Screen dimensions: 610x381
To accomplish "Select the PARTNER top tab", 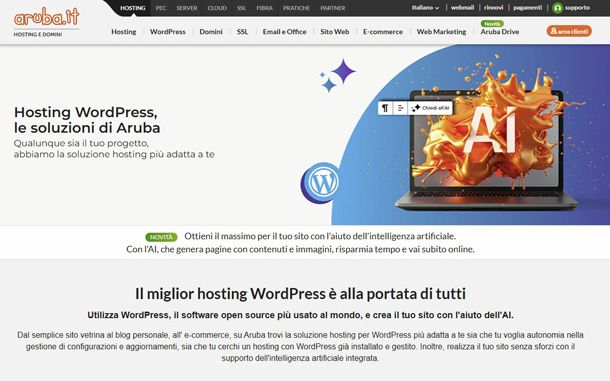I will pyautogui.click(x=333, y=8).
